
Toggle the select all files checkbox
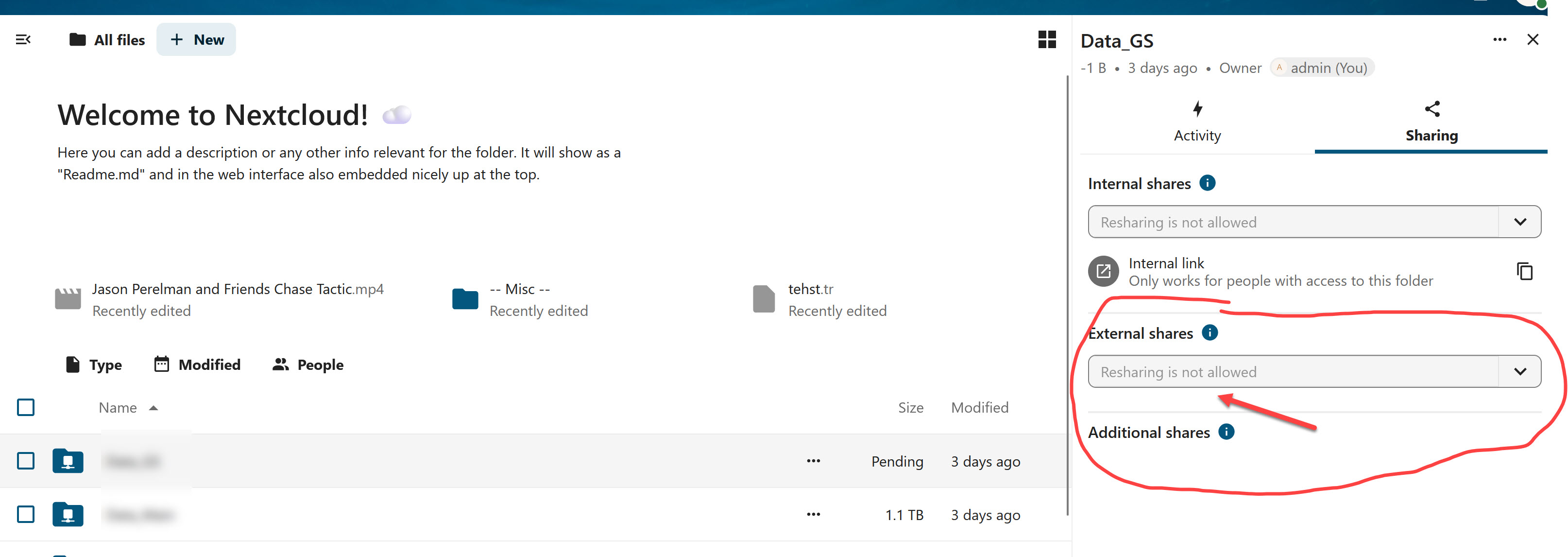(26, 407)
